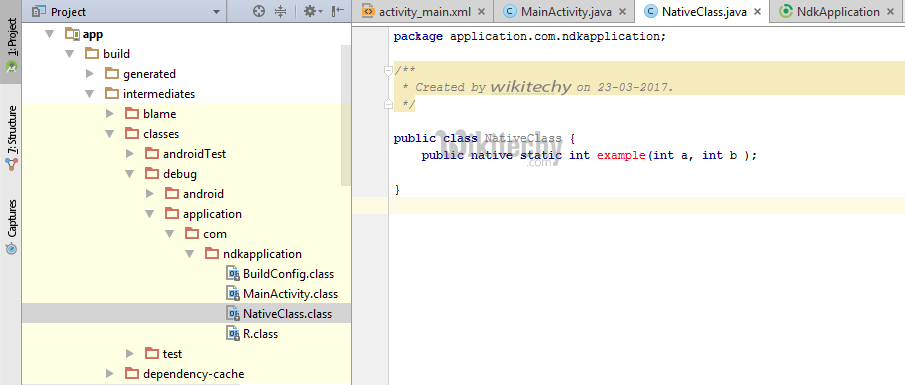Click the com folder icon
The width and height of the screenshot is (905, 385).
[192, 234]
